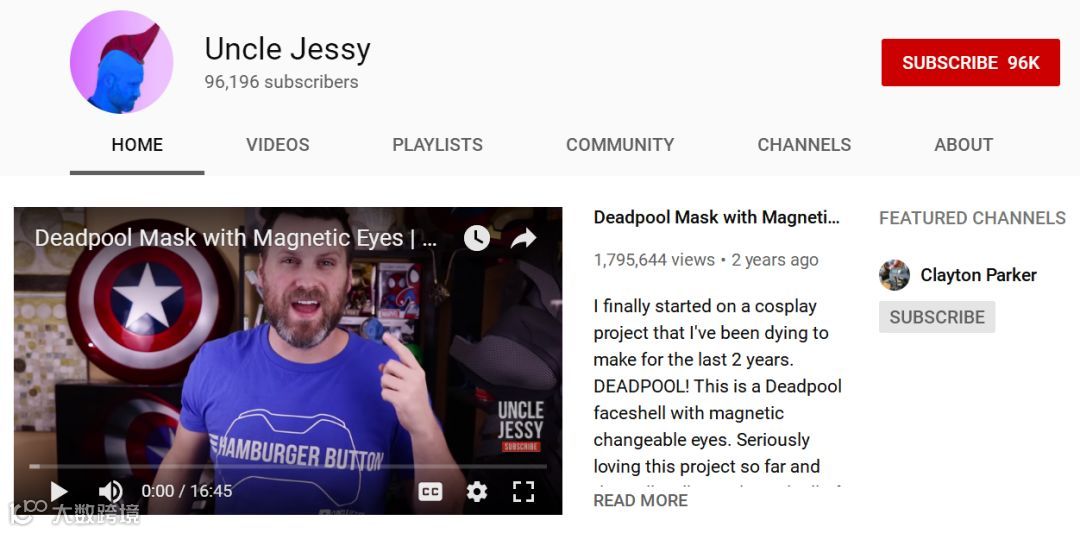Click the red Subscribe 96K button
This screenshot has width=1080, height=533.
point(970,63)
